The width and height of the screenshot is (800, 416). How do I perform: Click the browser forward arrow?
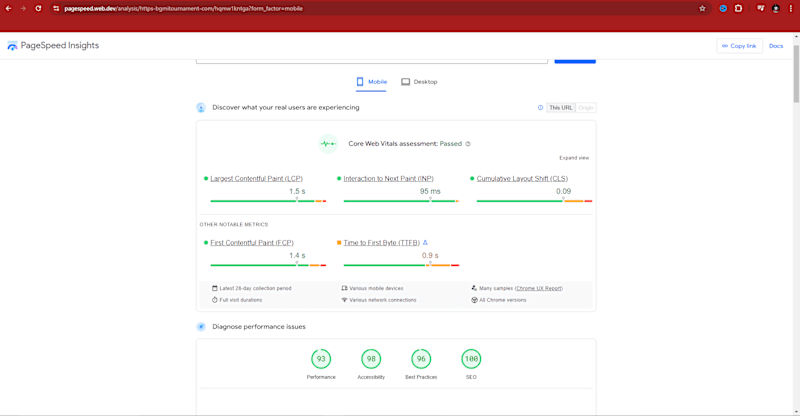point(23,8)
